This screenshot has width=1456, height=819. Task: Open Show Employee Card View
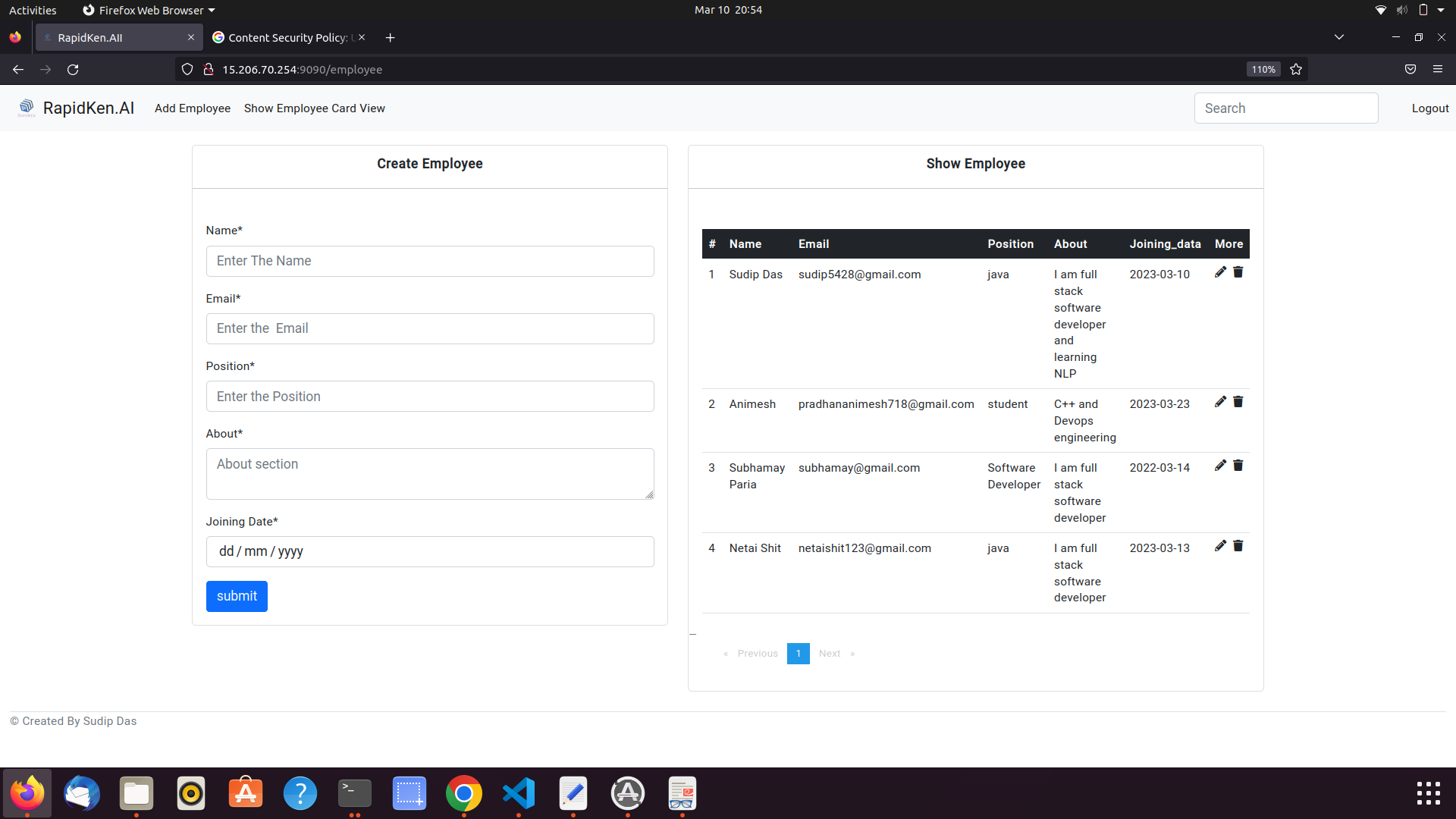click(314, 108)
